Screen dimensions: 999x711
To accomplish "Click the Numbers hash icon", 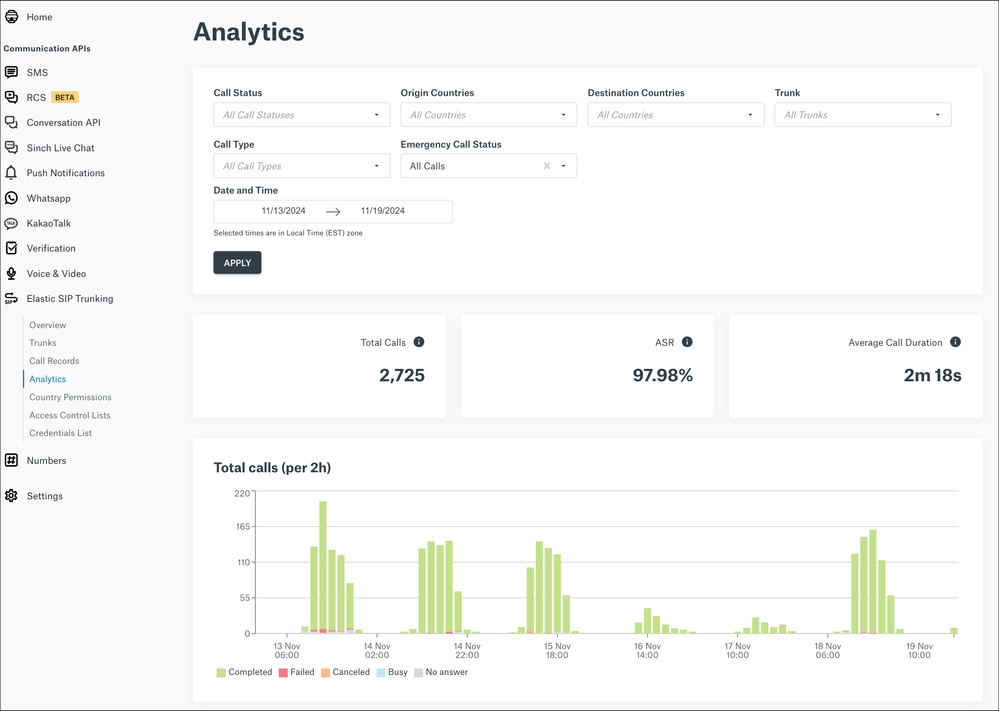I will (11, 461).
